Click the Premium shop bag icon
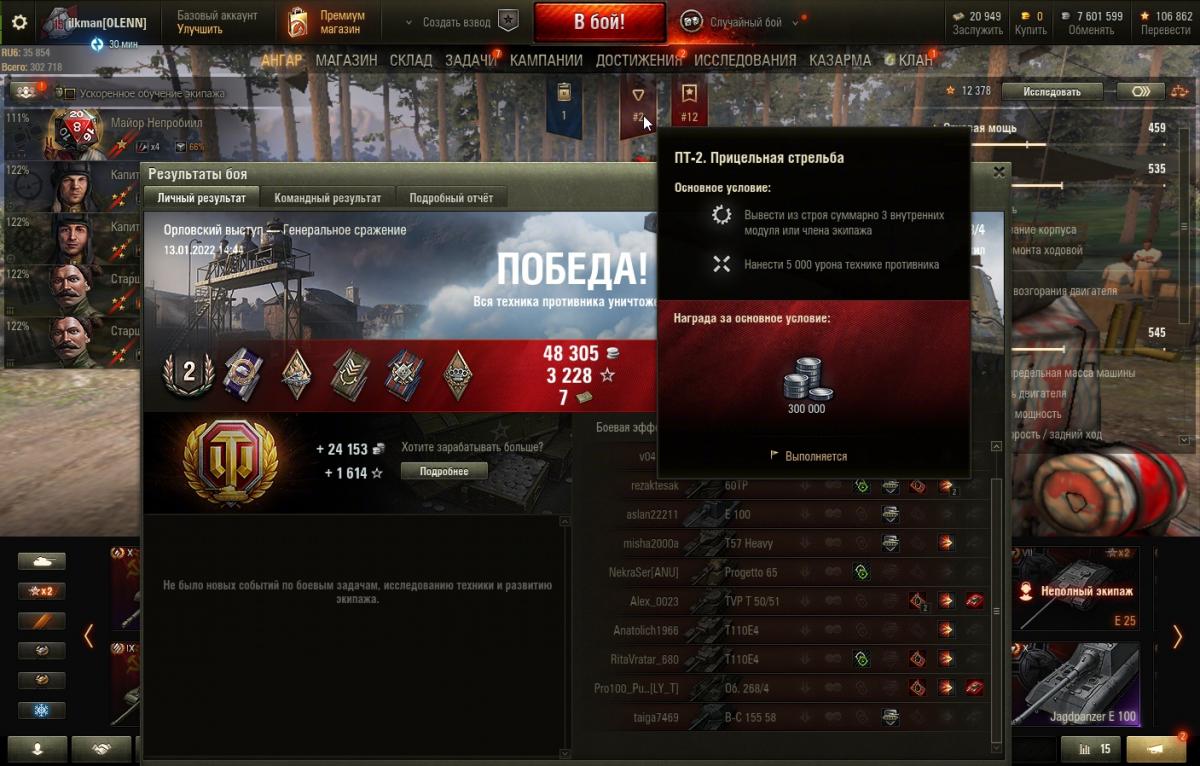Viewport: 1200px width, 766px height. click(x=297, y=21)
